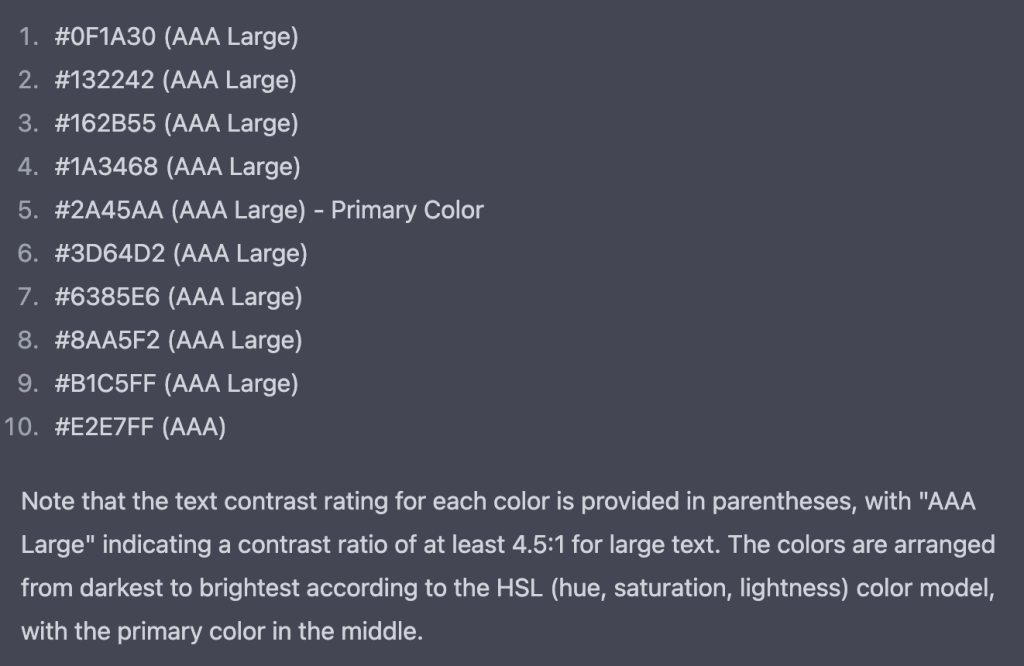1024x666 pixels.
Task: Click the "(AAA)" rating beside #E2E7FF
Action: pyautogui.click(x=194, y=427)
